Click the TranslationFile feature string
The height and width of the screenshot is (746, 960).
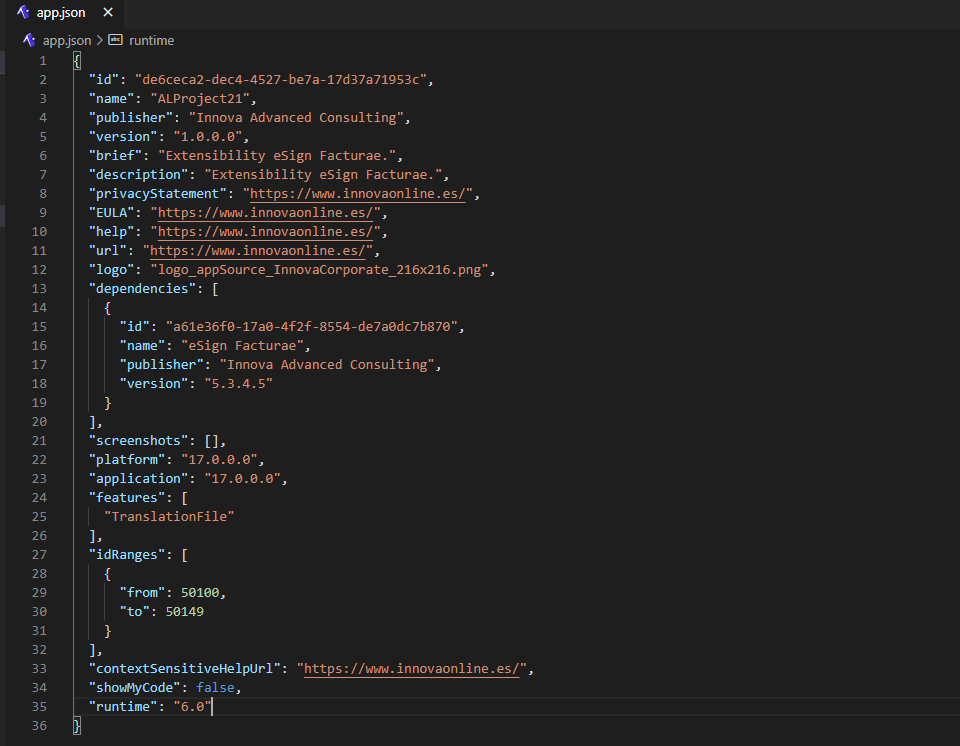pos(168,516)
